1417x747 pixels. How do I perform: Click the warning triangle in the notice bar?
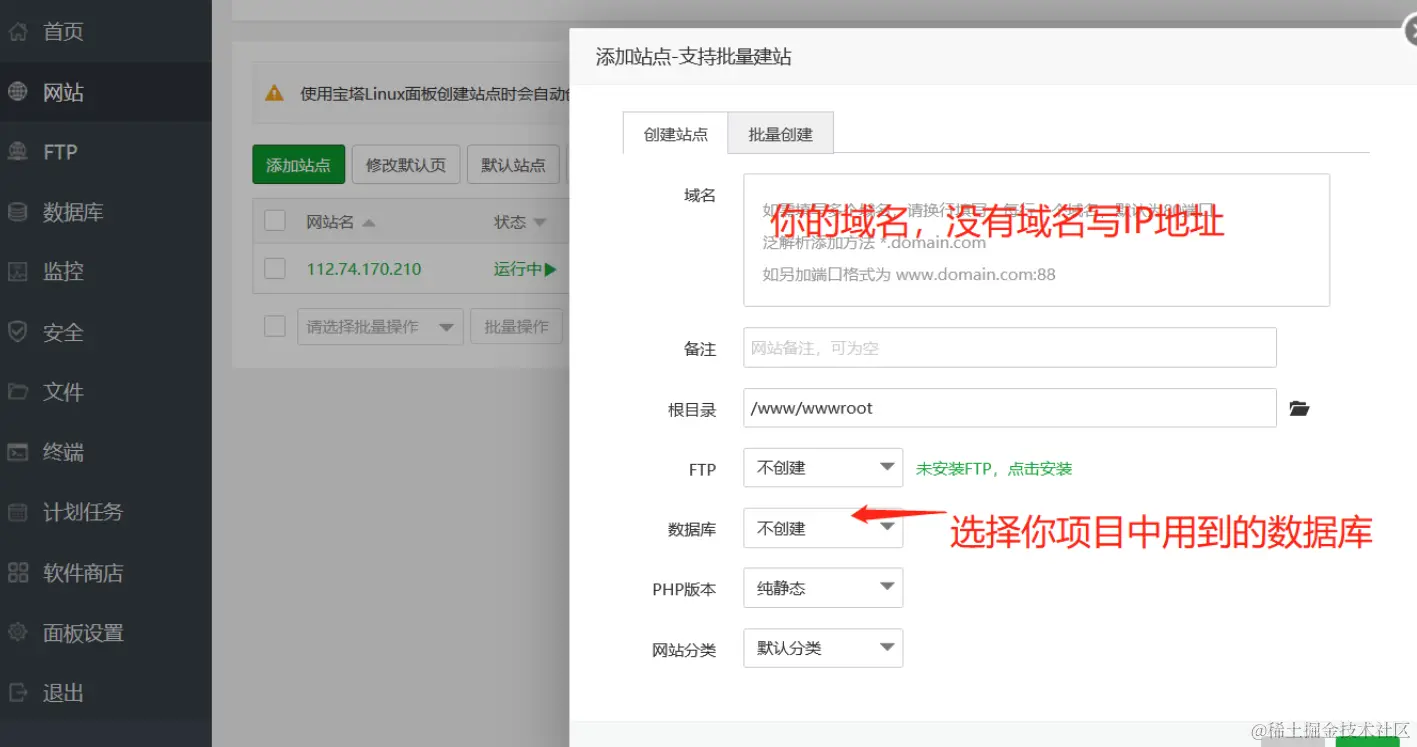click(274, 93)
